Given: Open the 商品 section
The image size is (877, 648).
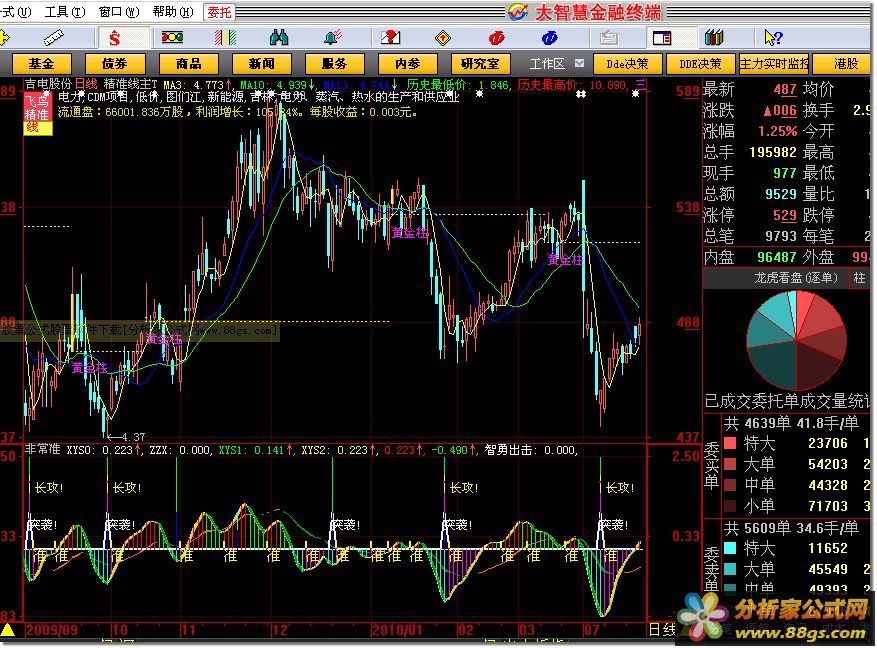Looking at the screenshot, I should [188, 64].
